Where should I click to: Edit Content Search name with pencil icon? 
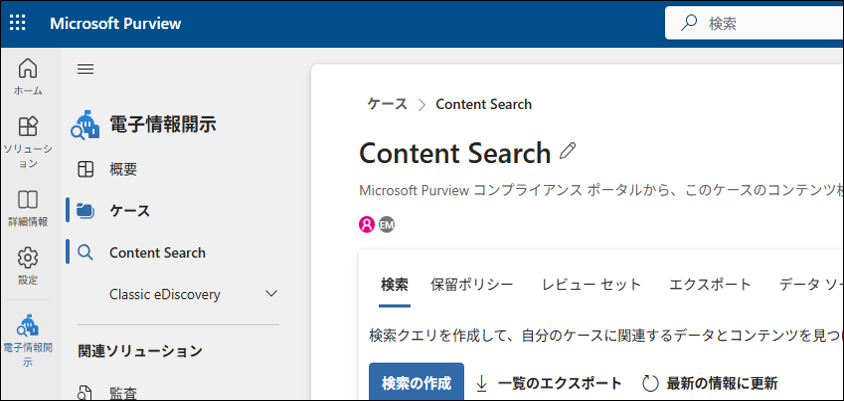click(568, 151)
